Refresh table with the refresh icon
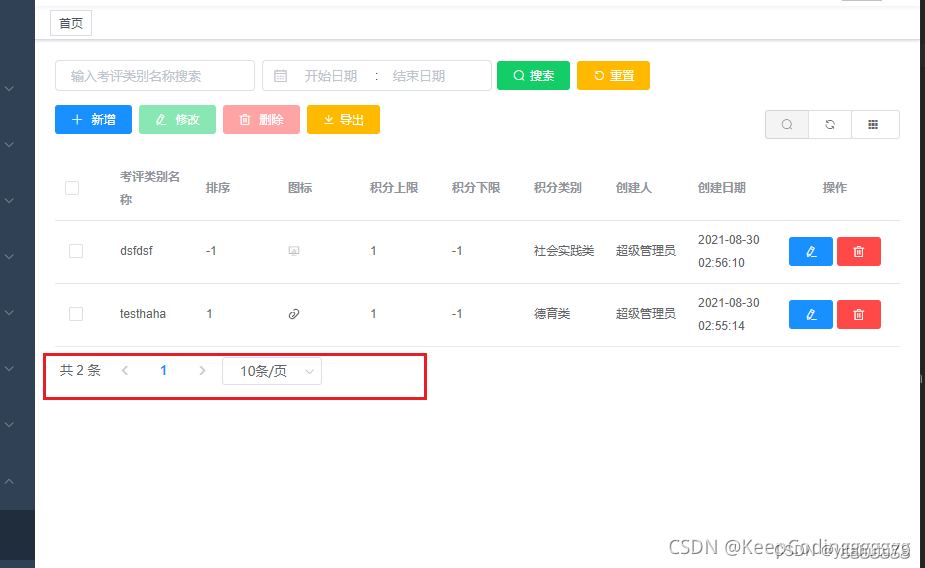This screenshot has width=925, height=568. tap(830, 124)
